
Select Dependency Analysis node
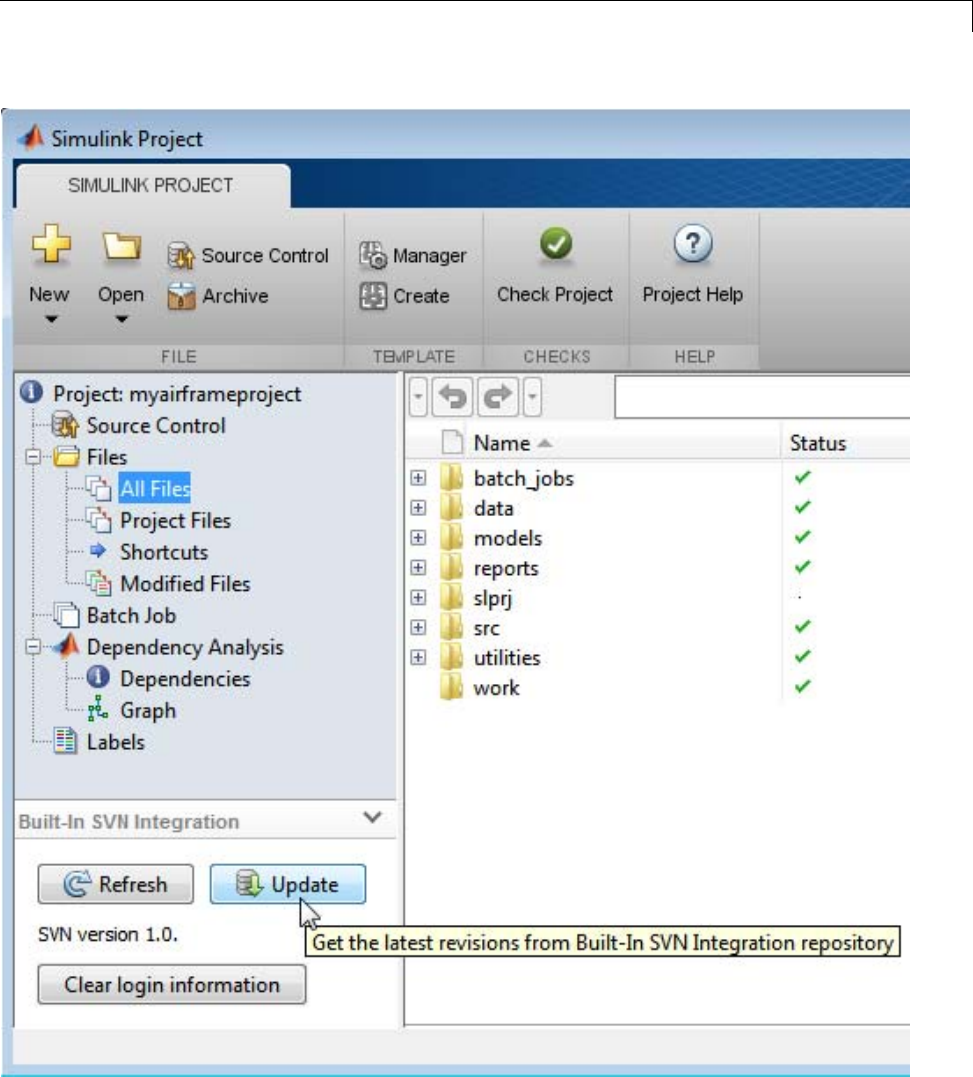coord(185,647)
